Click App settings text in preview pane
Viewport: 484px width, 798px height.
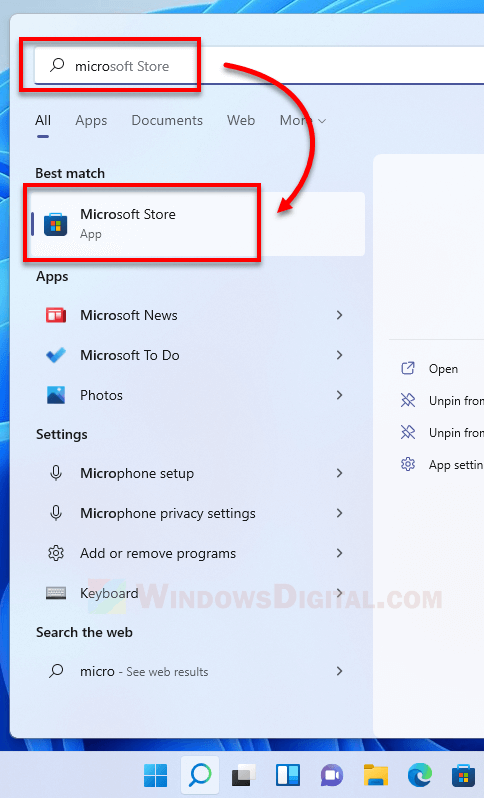[456, 465]
